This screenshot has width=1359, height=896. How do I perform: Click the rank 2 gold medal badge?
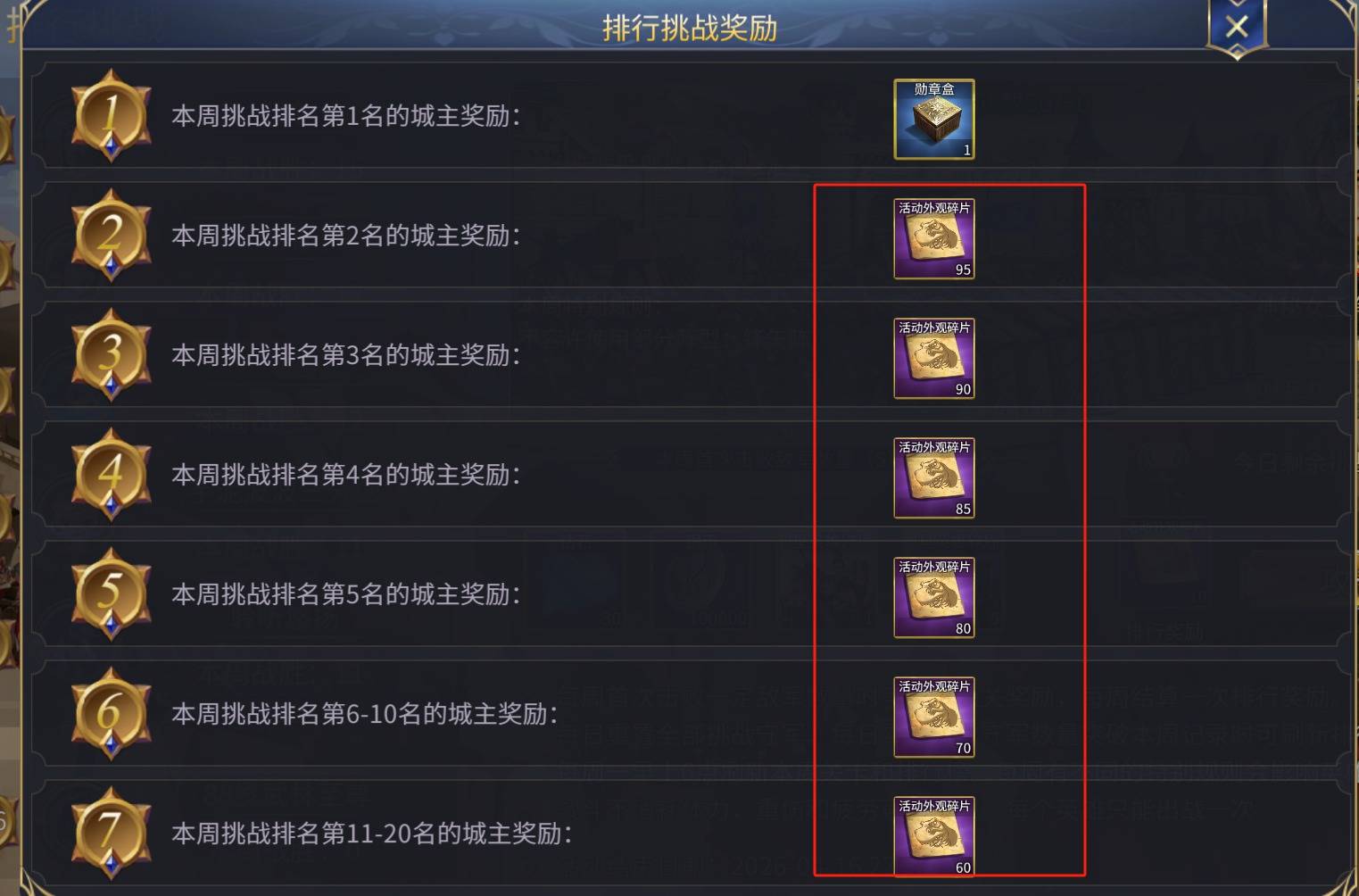pyautogui.click(x=111, y=236)
